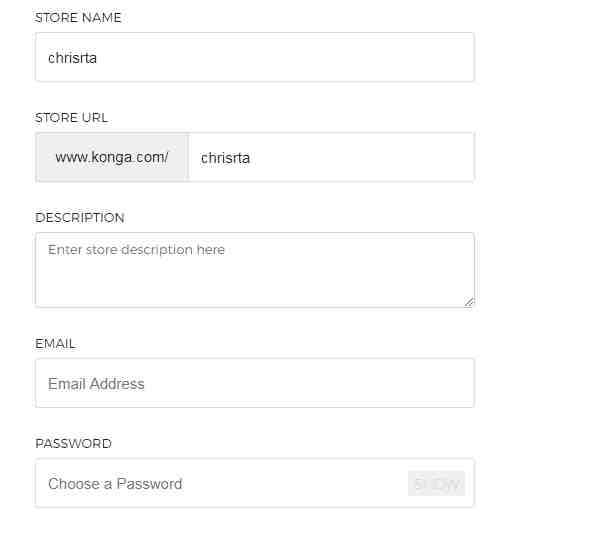
Task: Click the 'Choose a Password' placeholder text
Action: pos(115,484)
